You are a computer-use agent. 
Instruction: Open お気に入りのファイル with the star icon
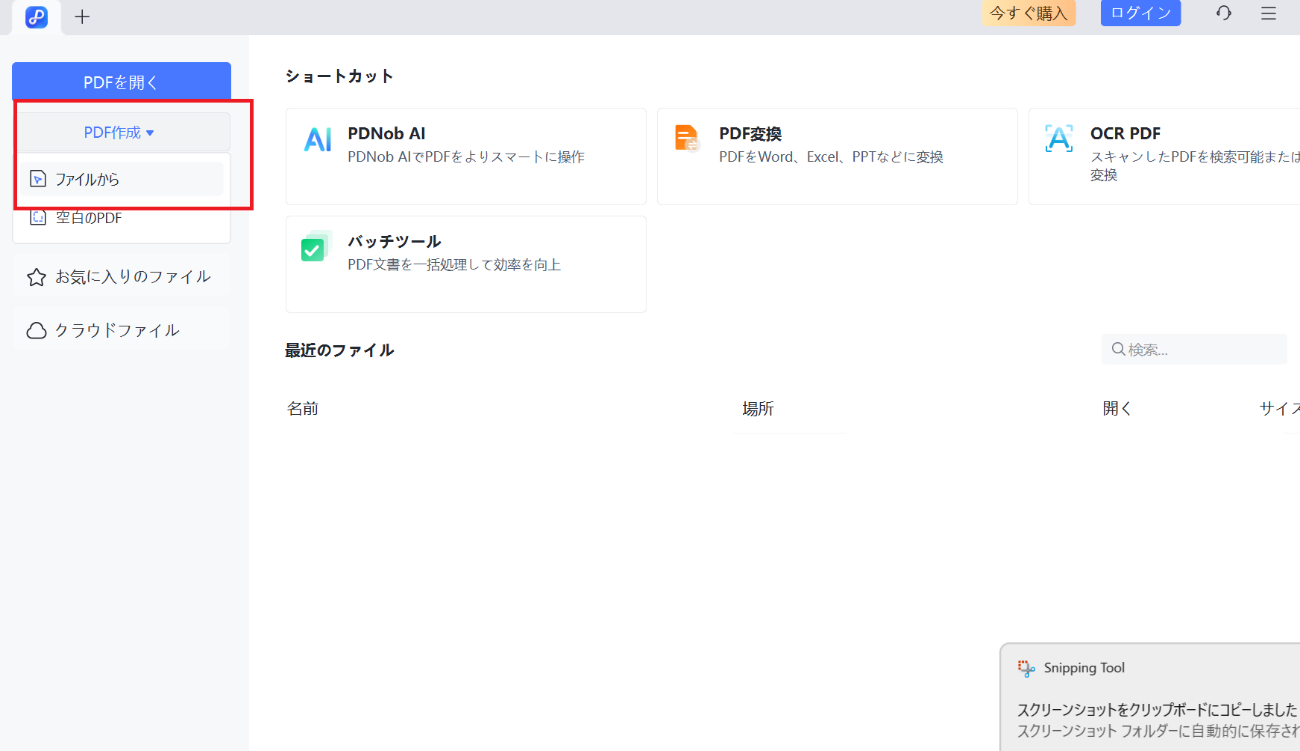click(x=120, y=275)
